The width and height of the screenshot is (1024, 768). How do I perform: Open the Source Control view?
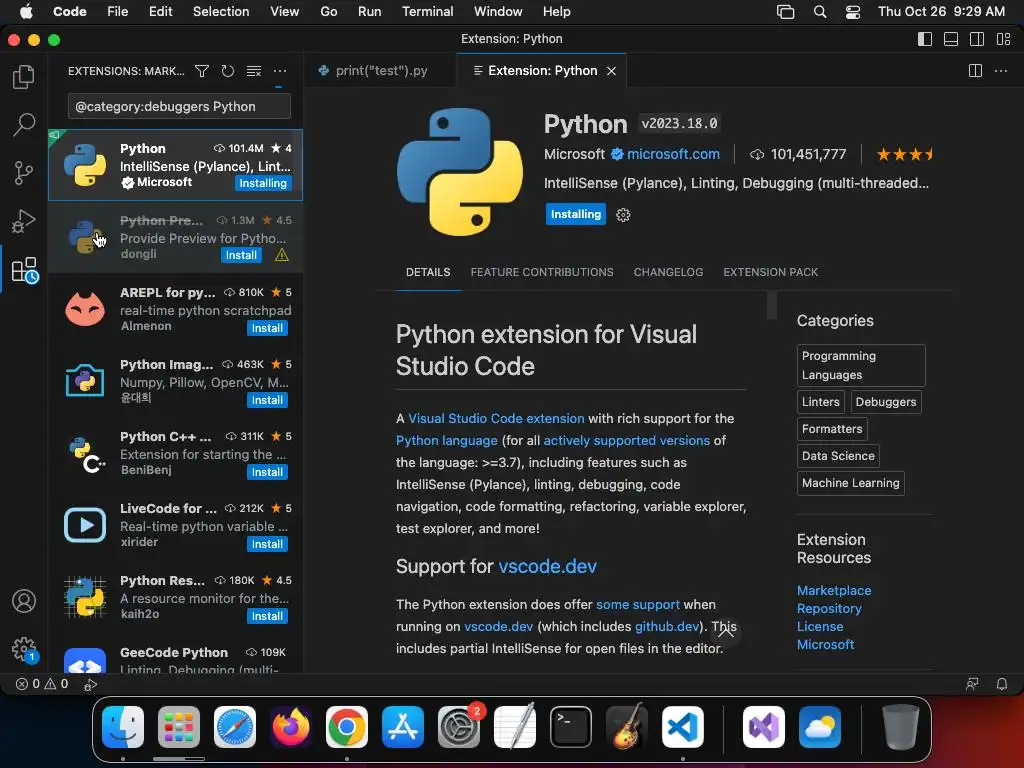pyautogui.click(x=24, y=173)
